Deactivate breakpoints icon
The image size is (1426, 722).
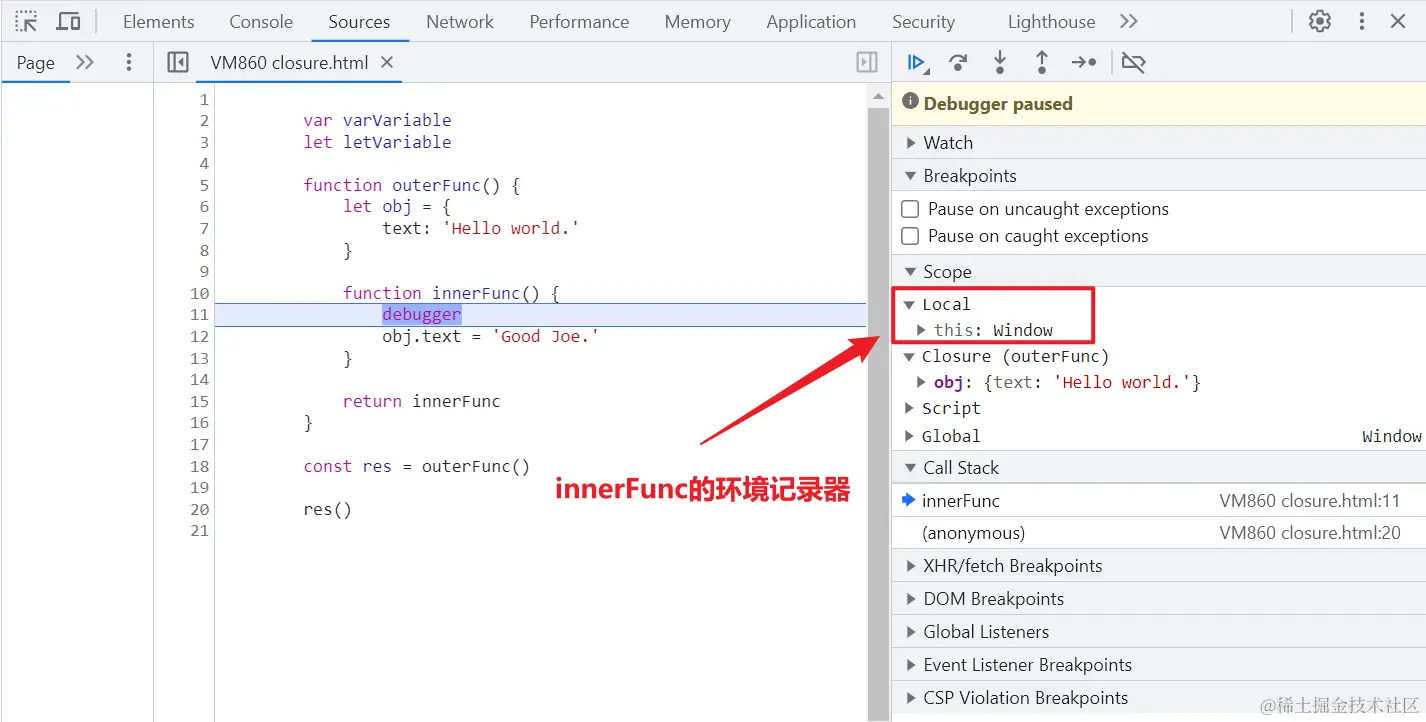1133,62
